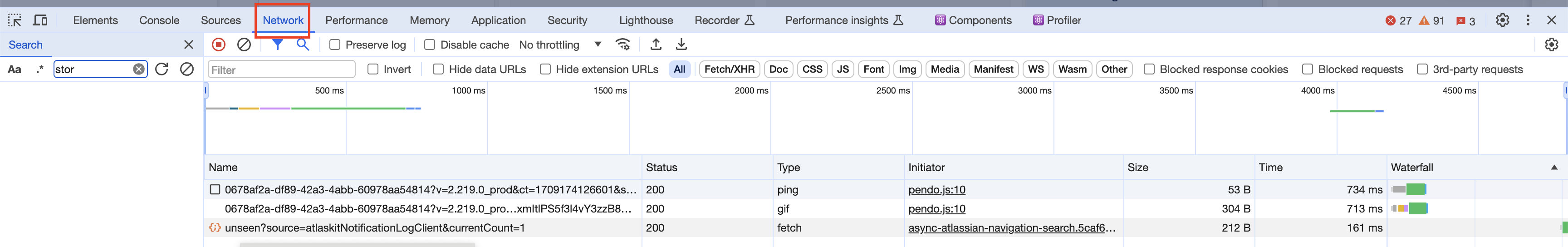Open the Lighthouse tab
1568x247 pixels.
(646, 20)
